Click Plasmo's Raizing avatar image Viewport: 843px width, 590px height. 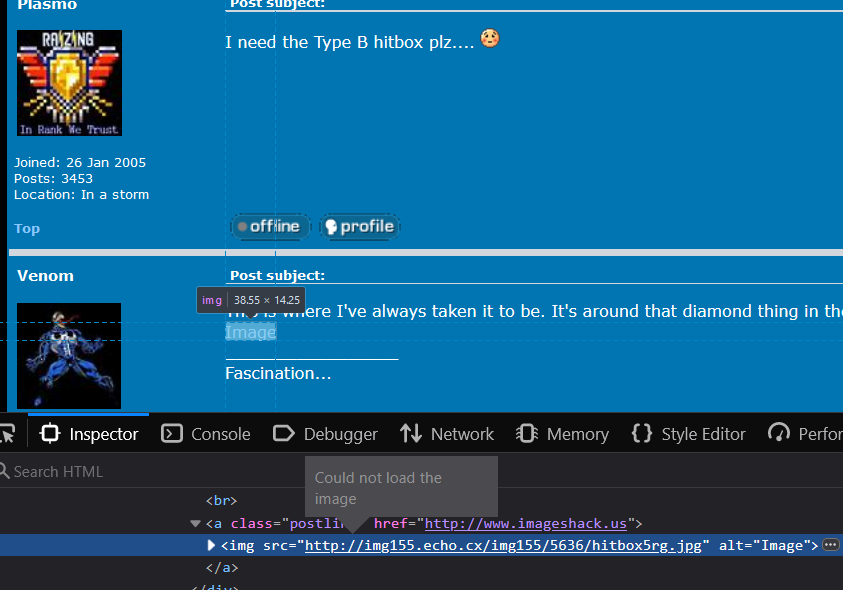pyautogui.click(x=69, y=83)
